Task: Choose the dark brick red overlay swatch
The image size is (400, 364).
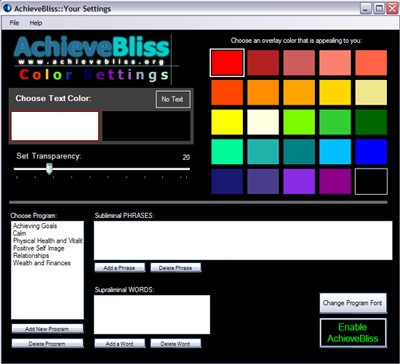Action: [263, 63]
